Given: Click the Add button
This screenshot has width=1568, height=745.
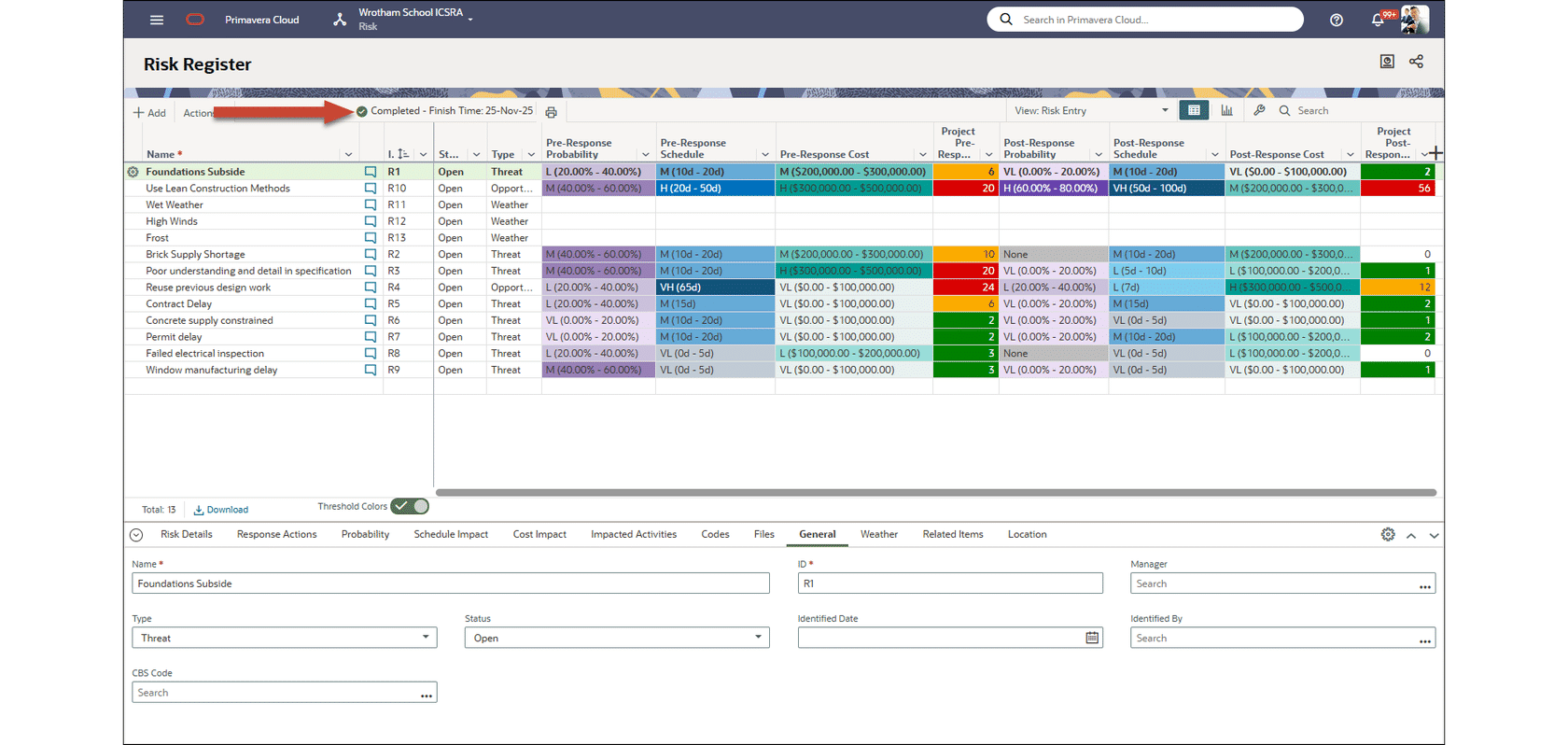Looking at the screenshot, I should click(x=149, y=113).
